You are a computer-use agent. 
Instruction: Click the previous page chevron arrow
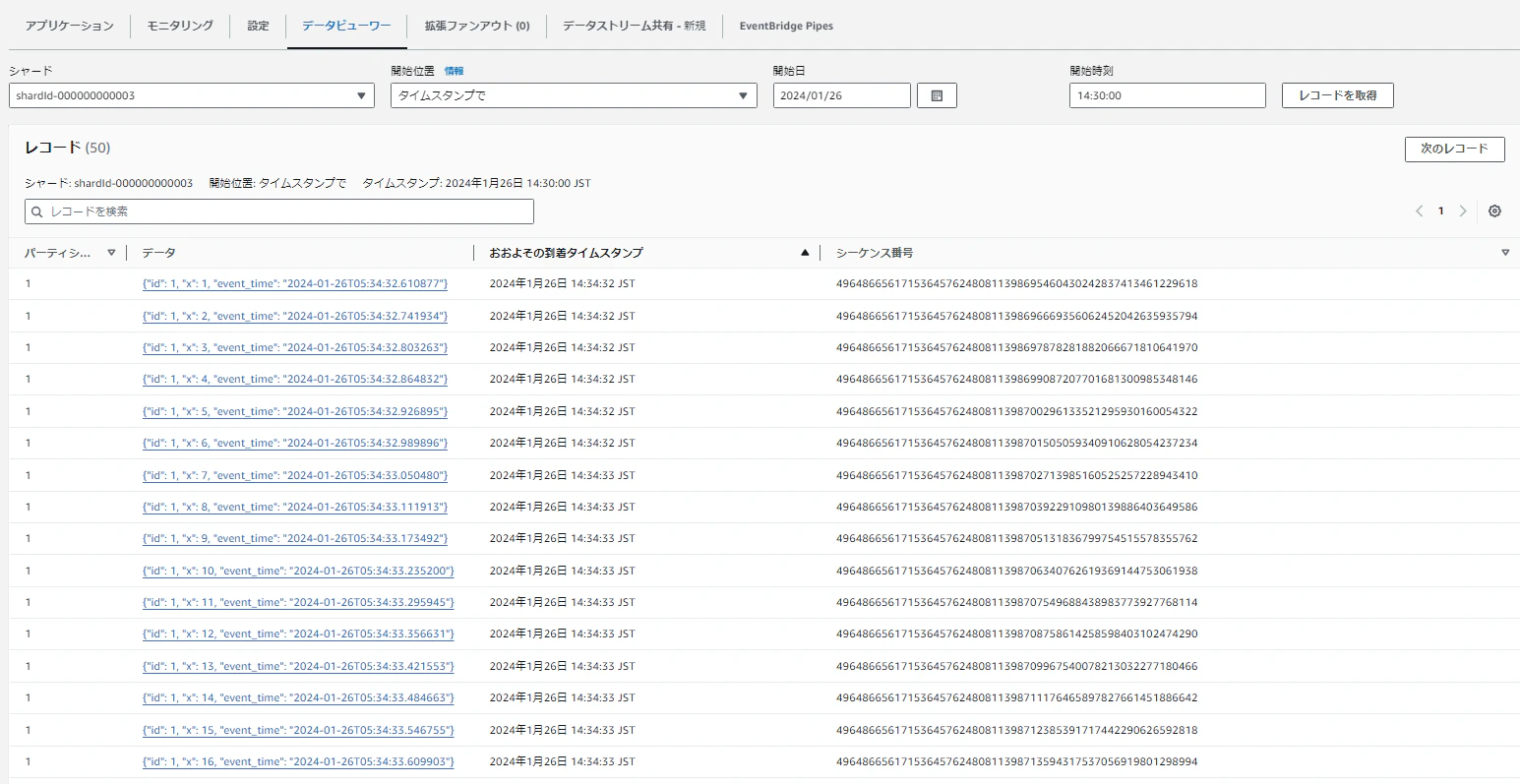(x=1419, y=211)
